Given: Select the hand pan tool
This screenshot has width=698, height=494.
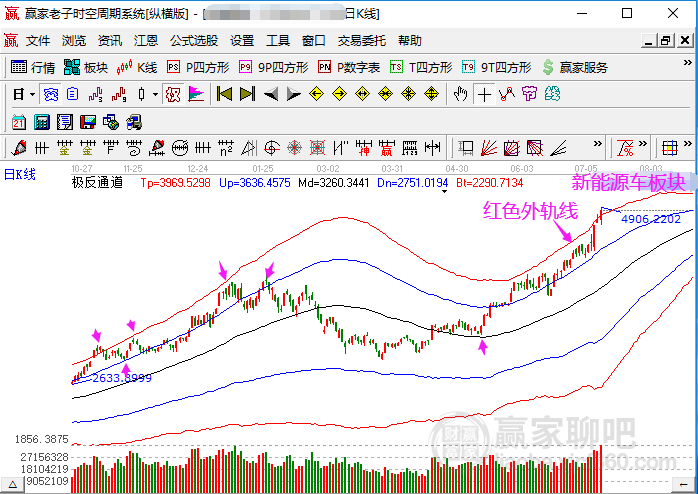Looking at the screenshot, I should [461, 94].
